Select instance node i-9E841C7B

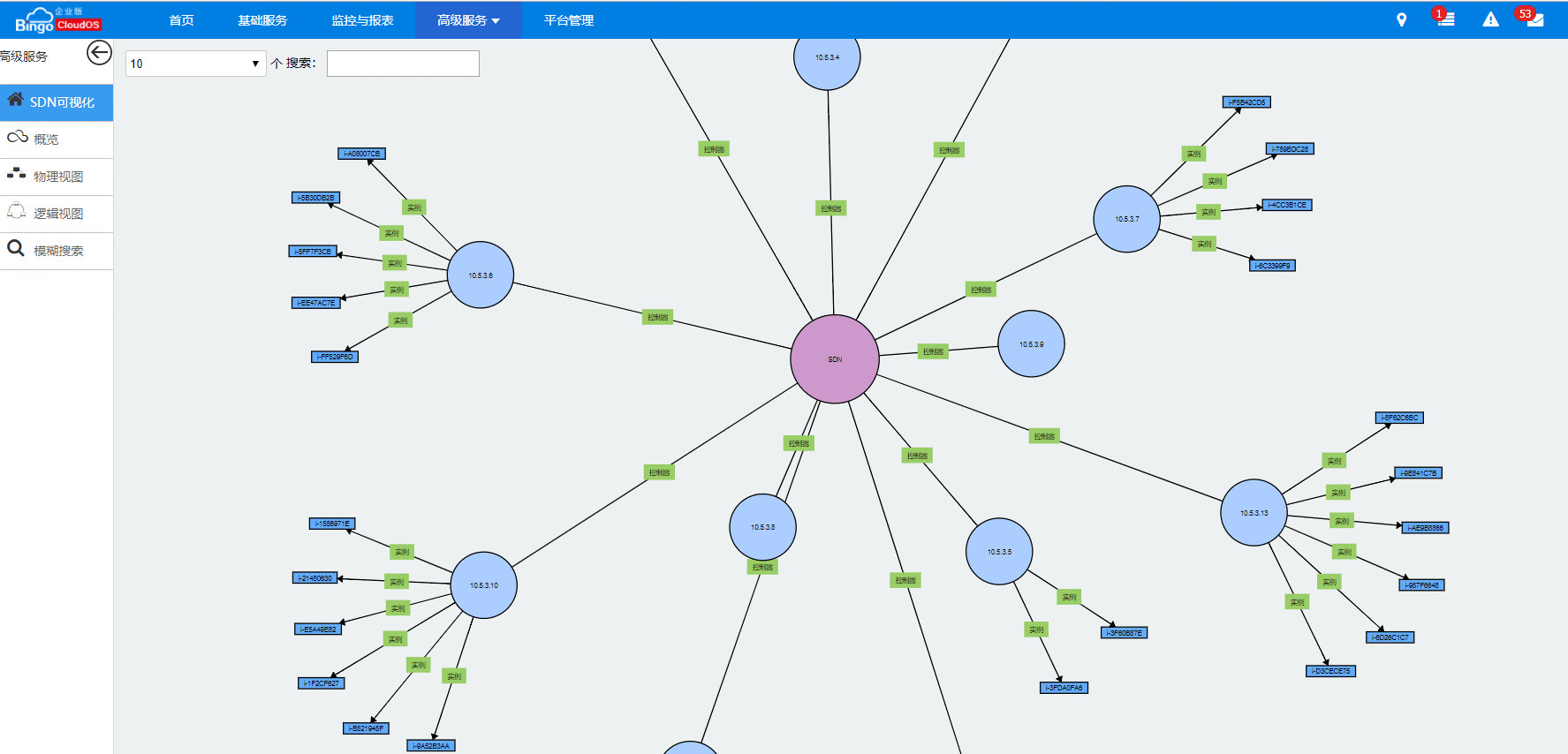(1418, 473)
